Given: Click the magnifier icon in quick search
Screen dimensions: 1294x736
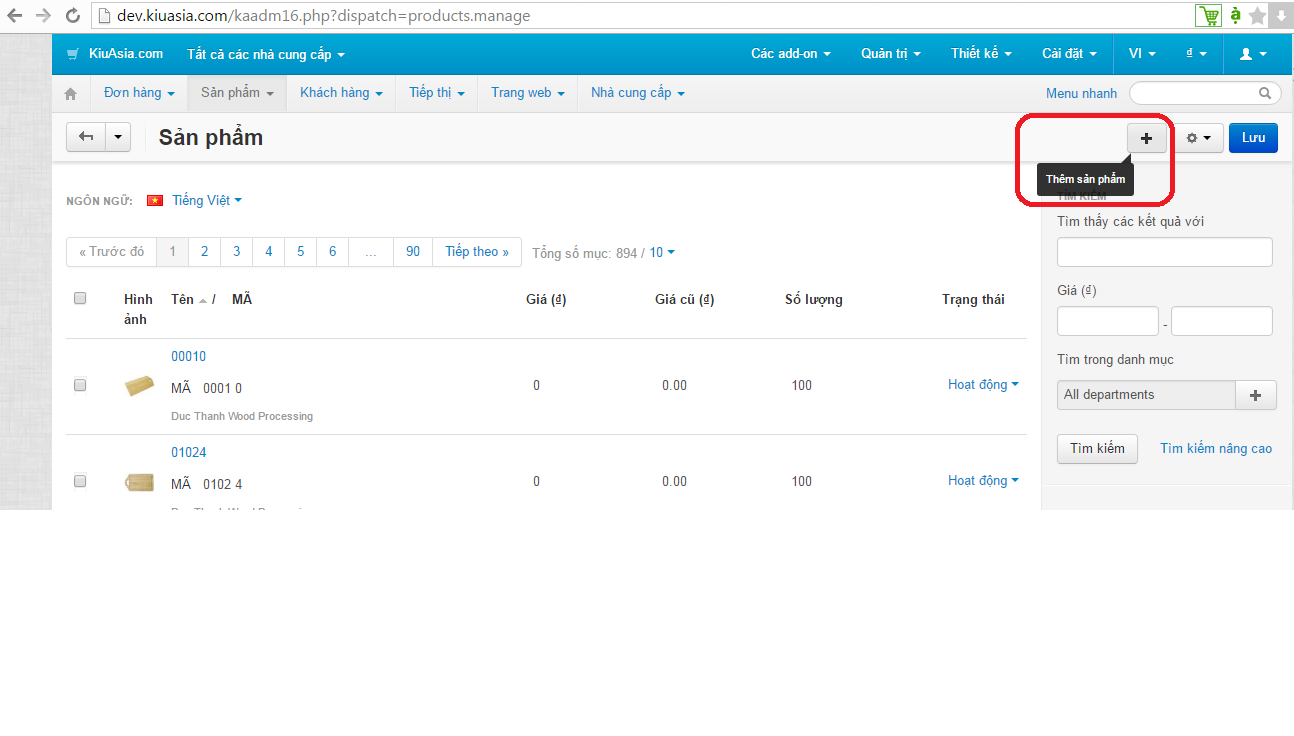Looking at the screenshot, I should [1265, 93].
